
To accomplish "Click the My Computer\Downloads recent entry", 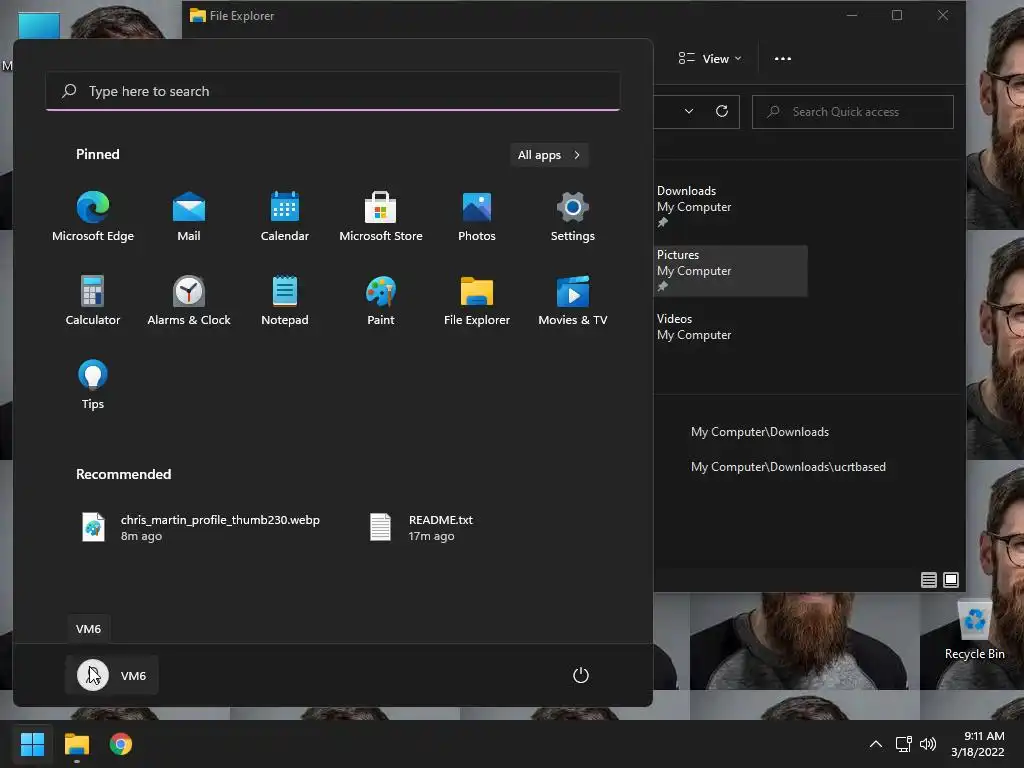I will tap(760, 432).
